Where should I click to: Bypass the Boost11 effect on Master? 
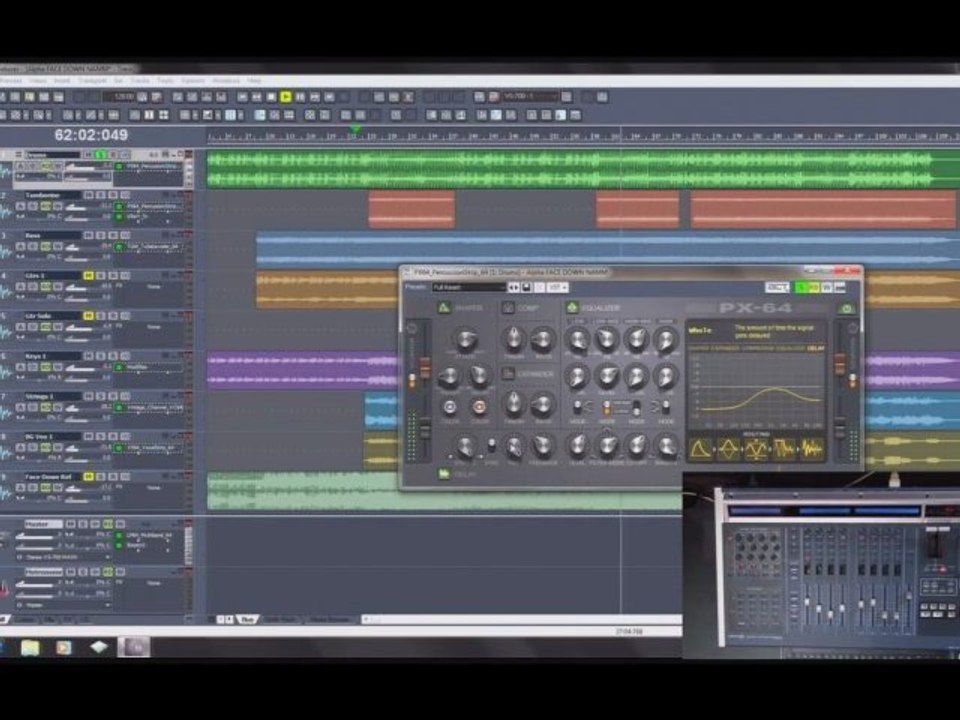tap(119, 544)
